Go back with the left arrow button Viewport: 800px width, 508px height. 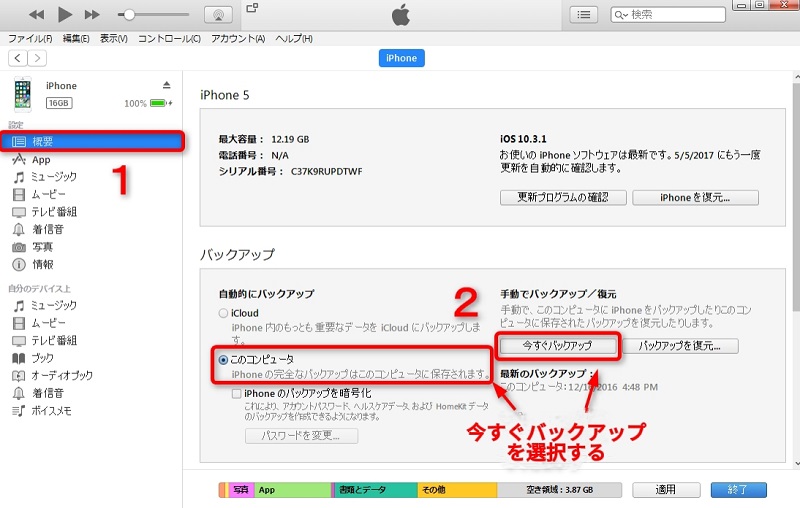click(x=18, y=58)
